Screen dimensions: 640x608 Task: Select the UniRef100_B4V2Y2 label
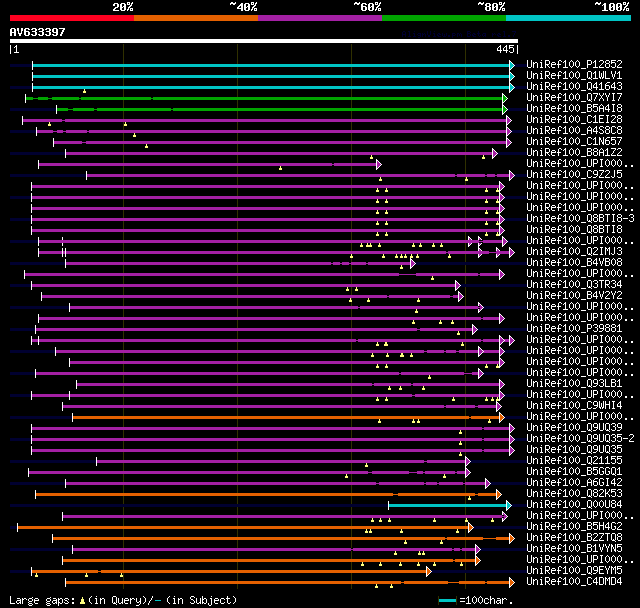[574, 296]
